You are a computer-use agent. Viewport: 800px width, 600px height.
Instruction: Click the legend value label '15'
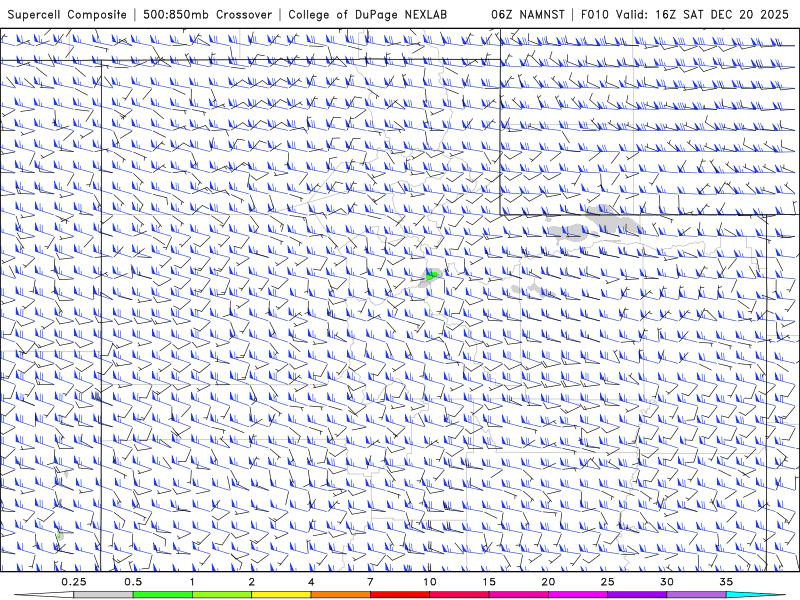tap(489, 582)
